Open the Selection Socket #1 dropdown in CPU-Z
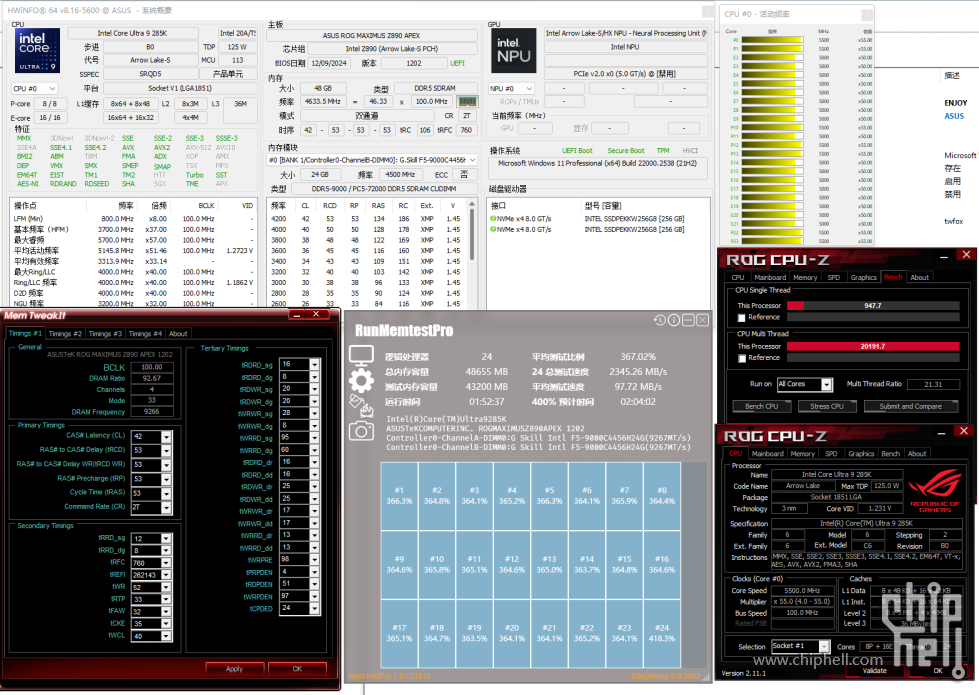This screenshot has width=979, height=695. (824, 647)
